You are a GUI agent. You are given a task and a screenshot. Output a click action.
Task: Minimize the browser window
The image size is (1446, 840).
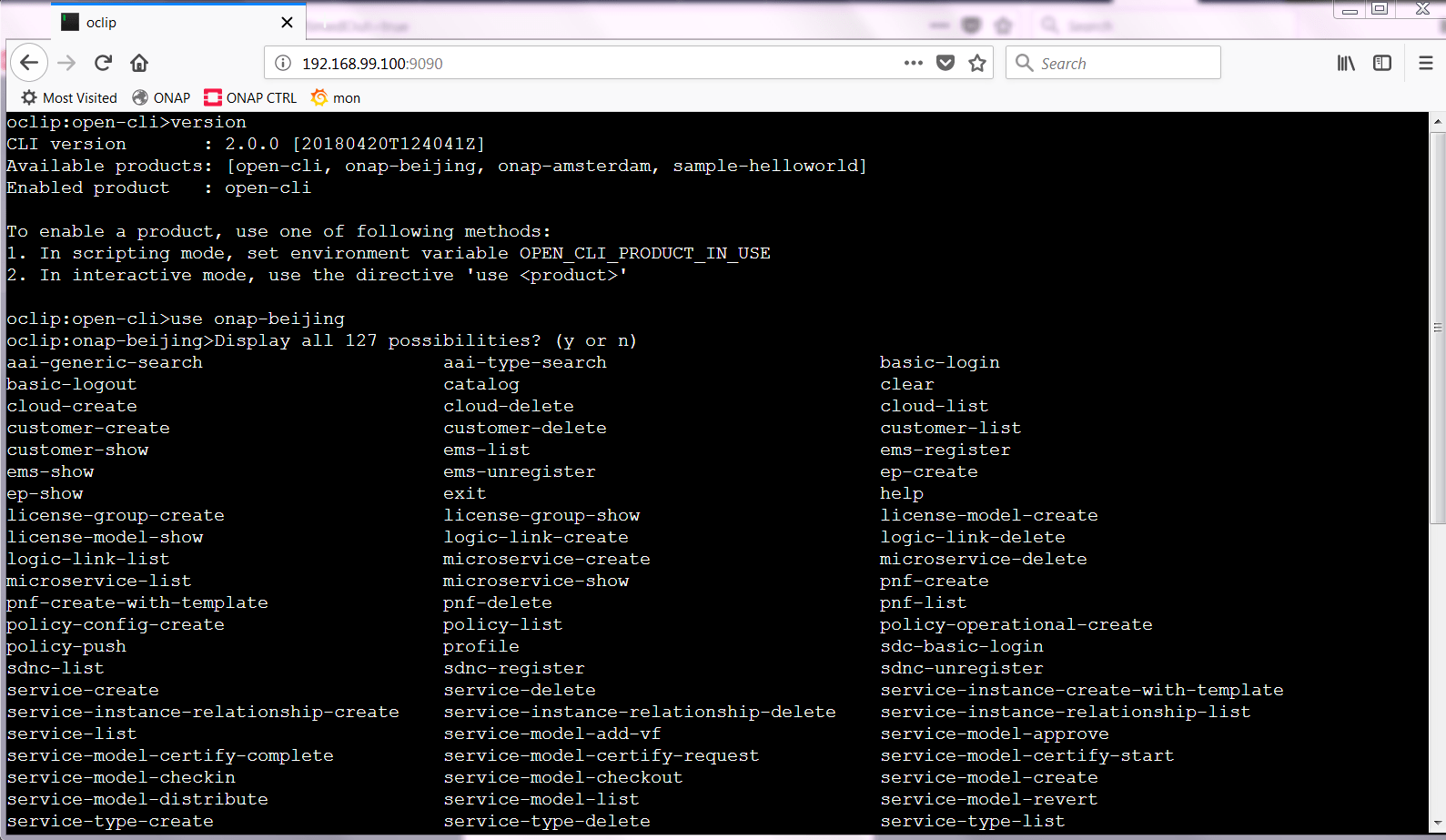coord(1350,9)
